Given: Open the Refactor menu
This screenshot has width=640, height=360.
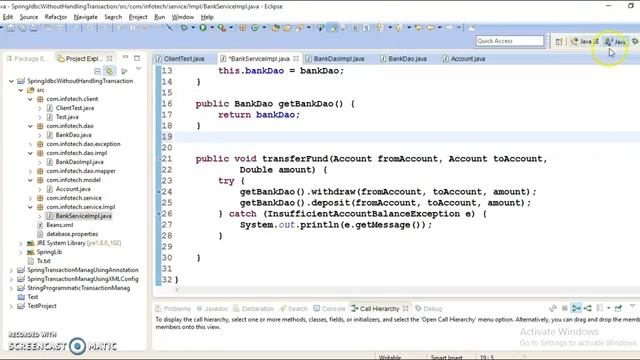Looking at the screenshot, I should pos(56,17).
